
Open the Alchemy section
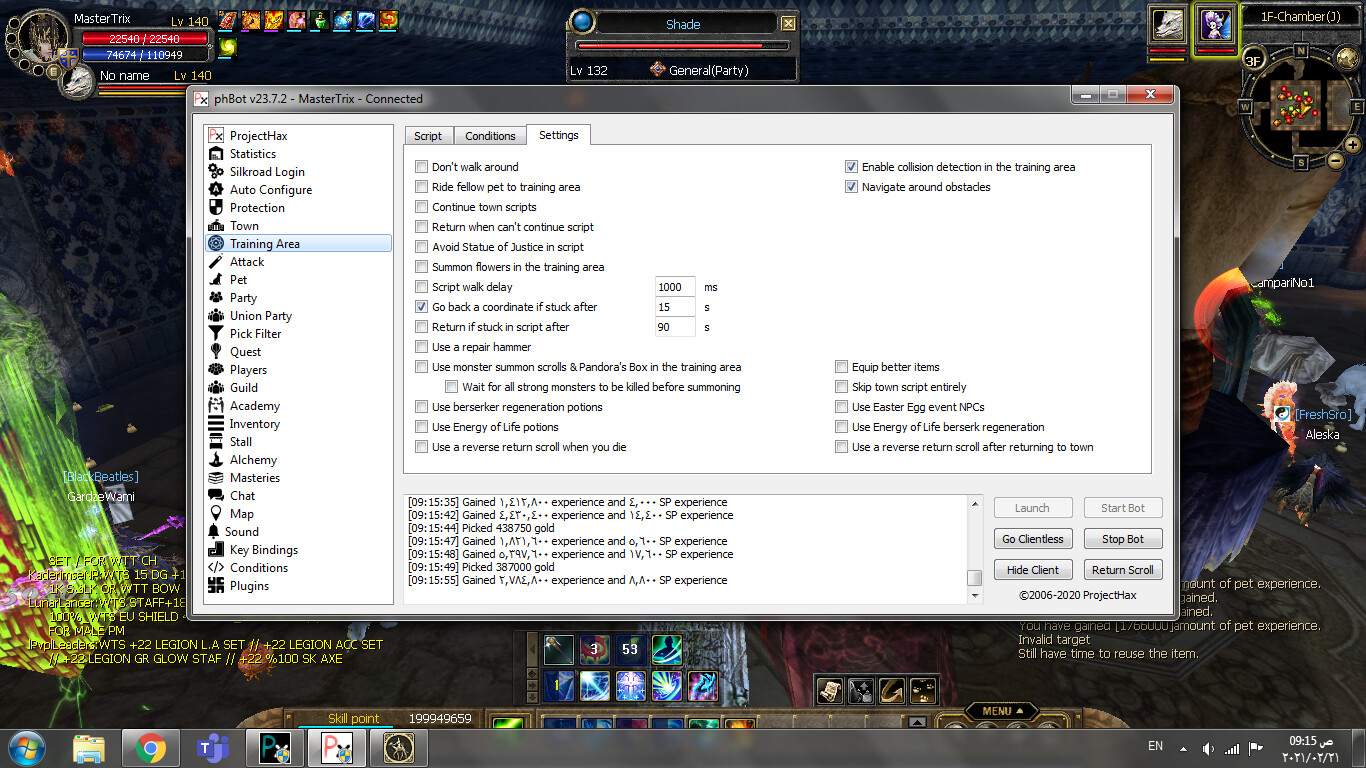[253, 460]
